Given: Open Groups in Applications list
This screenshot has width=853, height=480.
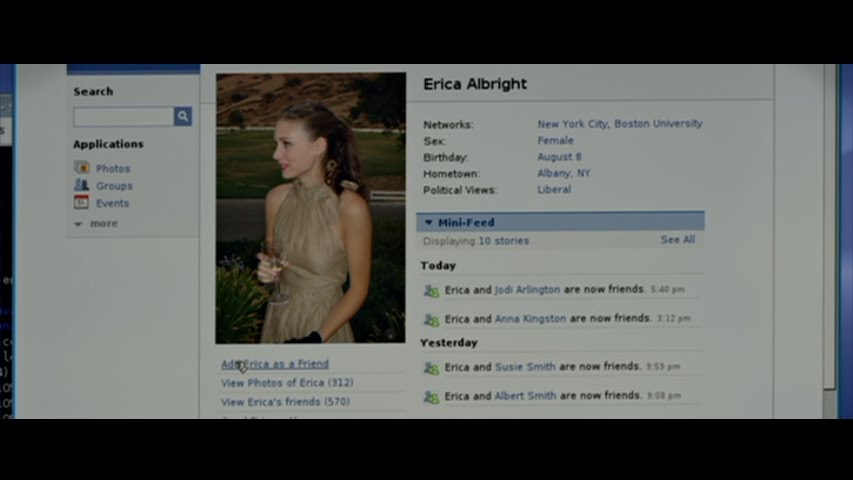Looking at the screenshot, I should (x=114, y=186).
